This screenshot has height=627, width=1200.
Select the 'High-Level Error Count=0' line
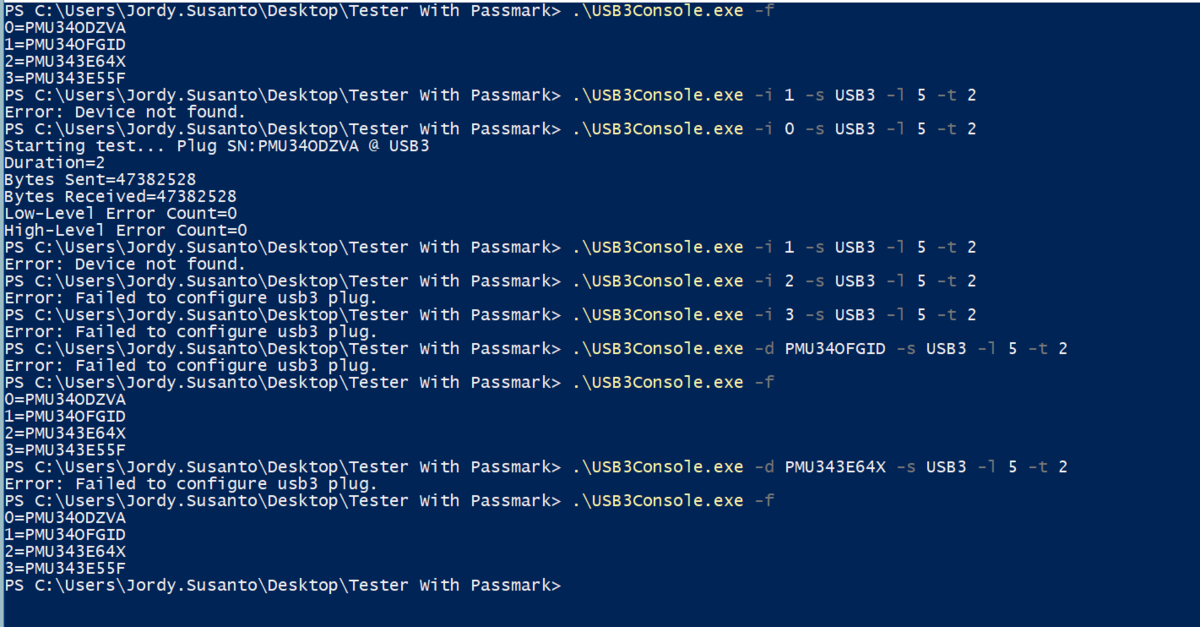point(126,231)
